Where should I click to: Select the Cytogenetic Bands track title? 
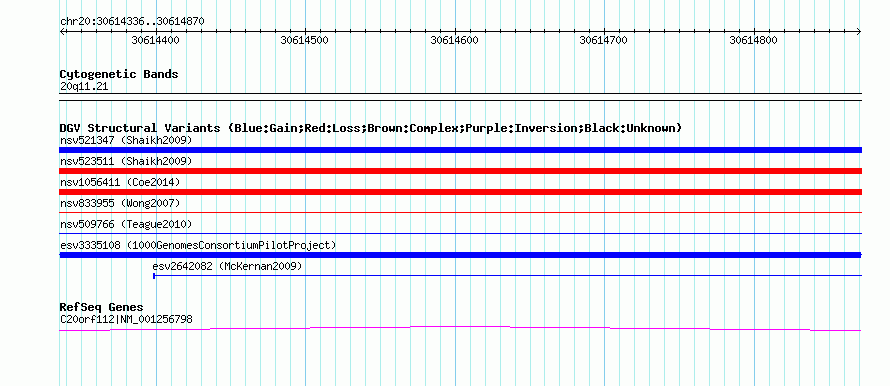point(119,74)
